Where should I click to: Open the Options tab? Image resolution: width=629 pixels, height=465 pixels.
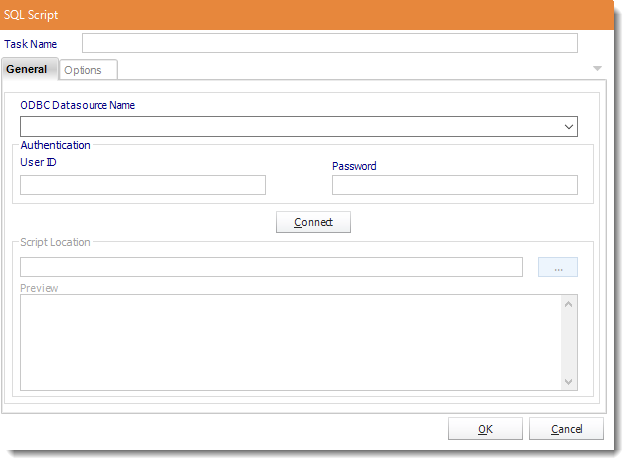(x=88, y=70)
